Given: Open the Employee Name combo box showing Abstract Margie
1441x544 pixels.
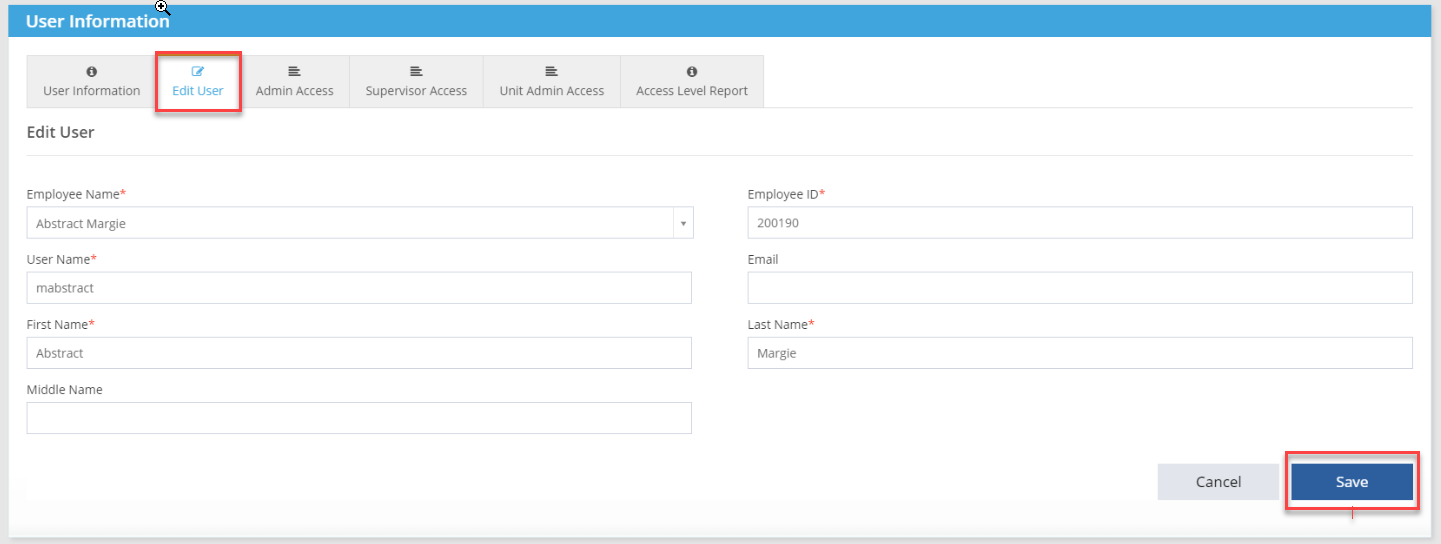Looking at the screenshot, I should 360,224.
